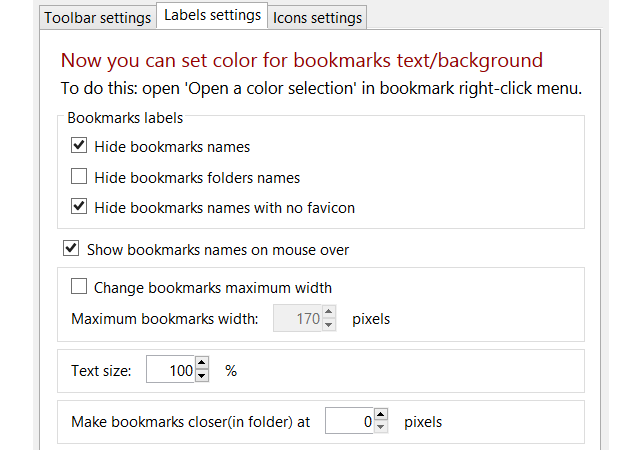Image resolution: width=640 pixels, height=450 pixels.
Task: Uncheck Hide bookmarks names checkbox
Action: (80, 147)
